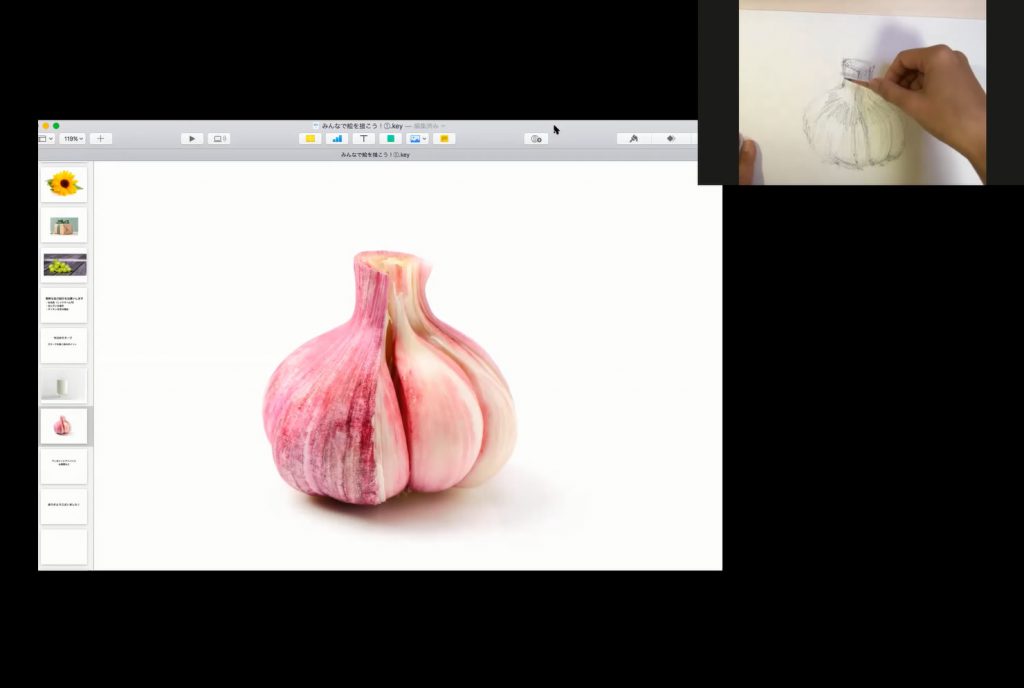Select the sunflower slide thumbnail

pyautogui.click(x=65, y=184)
